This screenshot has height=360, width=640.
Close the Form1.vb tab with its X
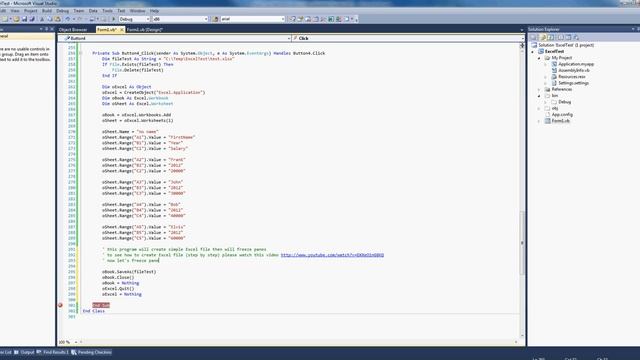[x=122, y=29]
